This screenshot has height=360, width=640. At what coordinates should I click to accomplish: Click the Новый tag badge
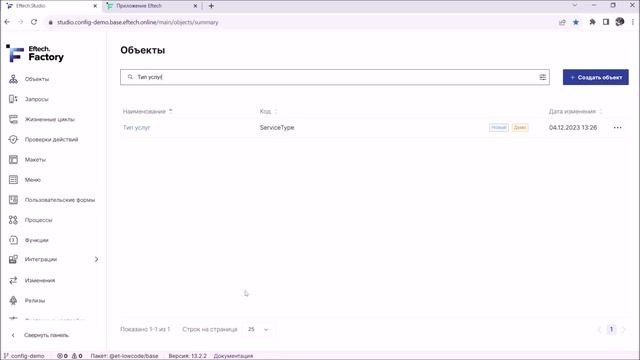pos(498,127)
